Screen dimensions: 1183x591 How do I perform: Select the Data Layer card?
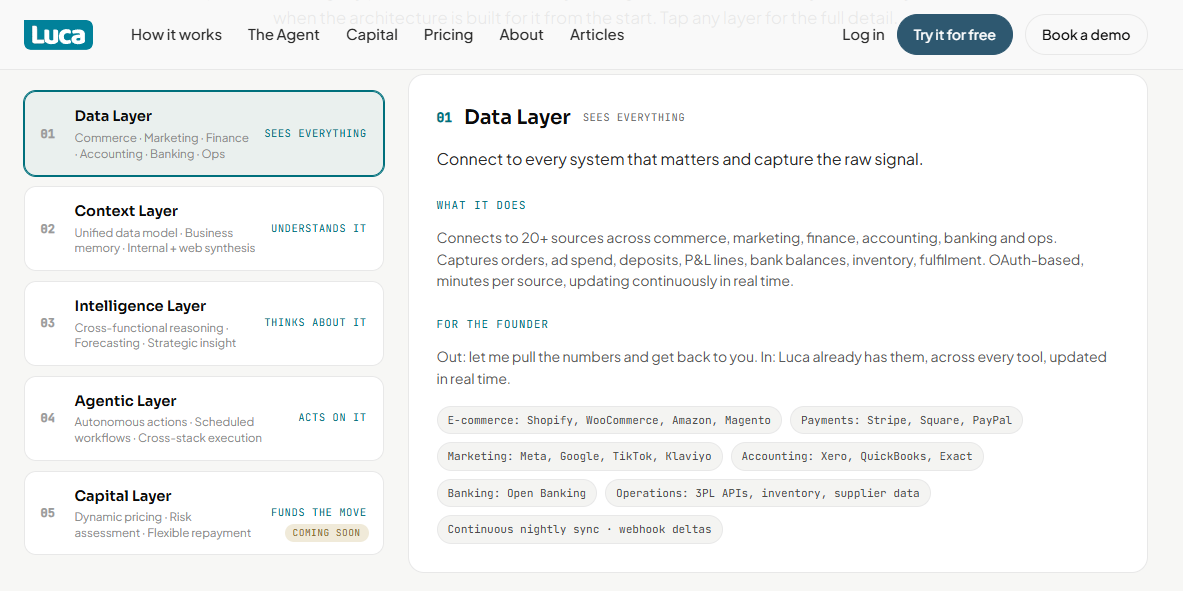tap(204, 134)
